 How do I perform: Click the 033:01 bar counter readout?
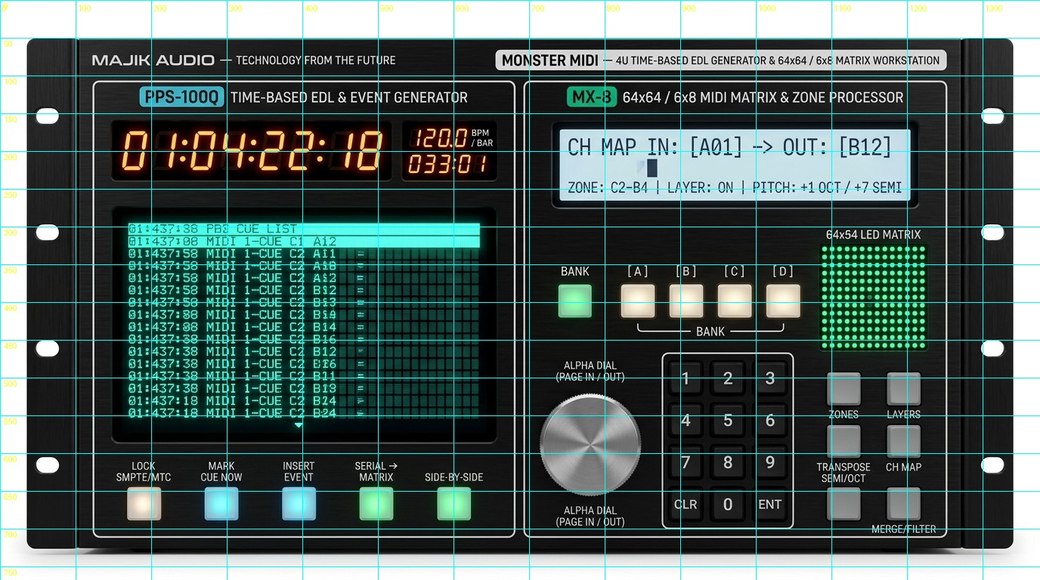449,164
